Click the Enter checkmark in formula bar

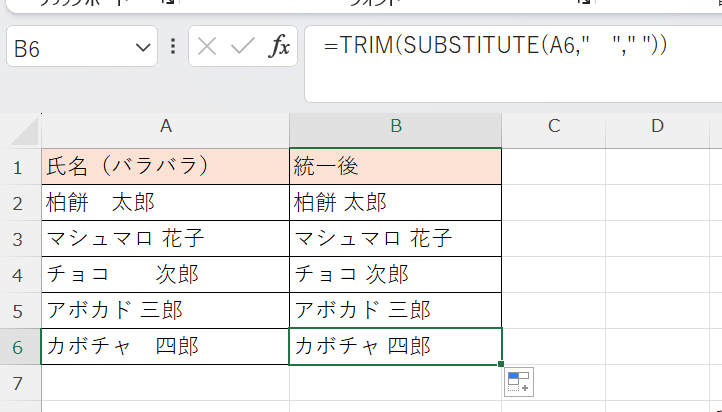click(243, 46)
